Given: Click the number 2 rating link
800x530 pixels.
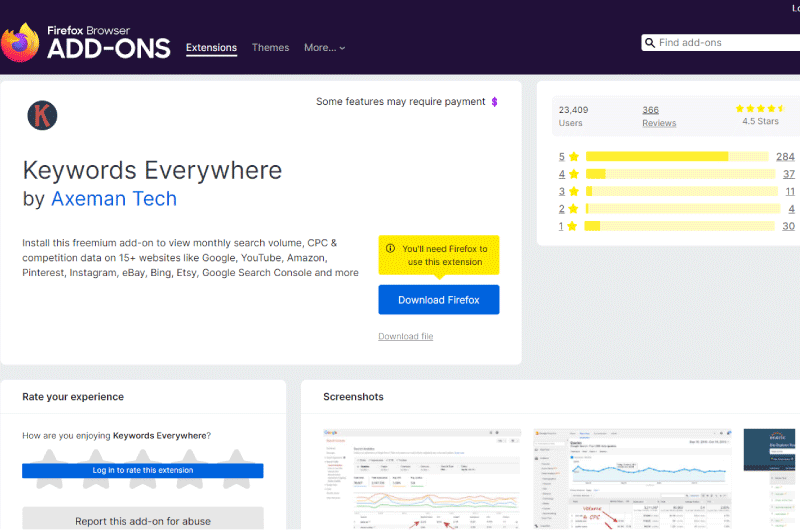Looking at the screenshot, I should [562, 209].
